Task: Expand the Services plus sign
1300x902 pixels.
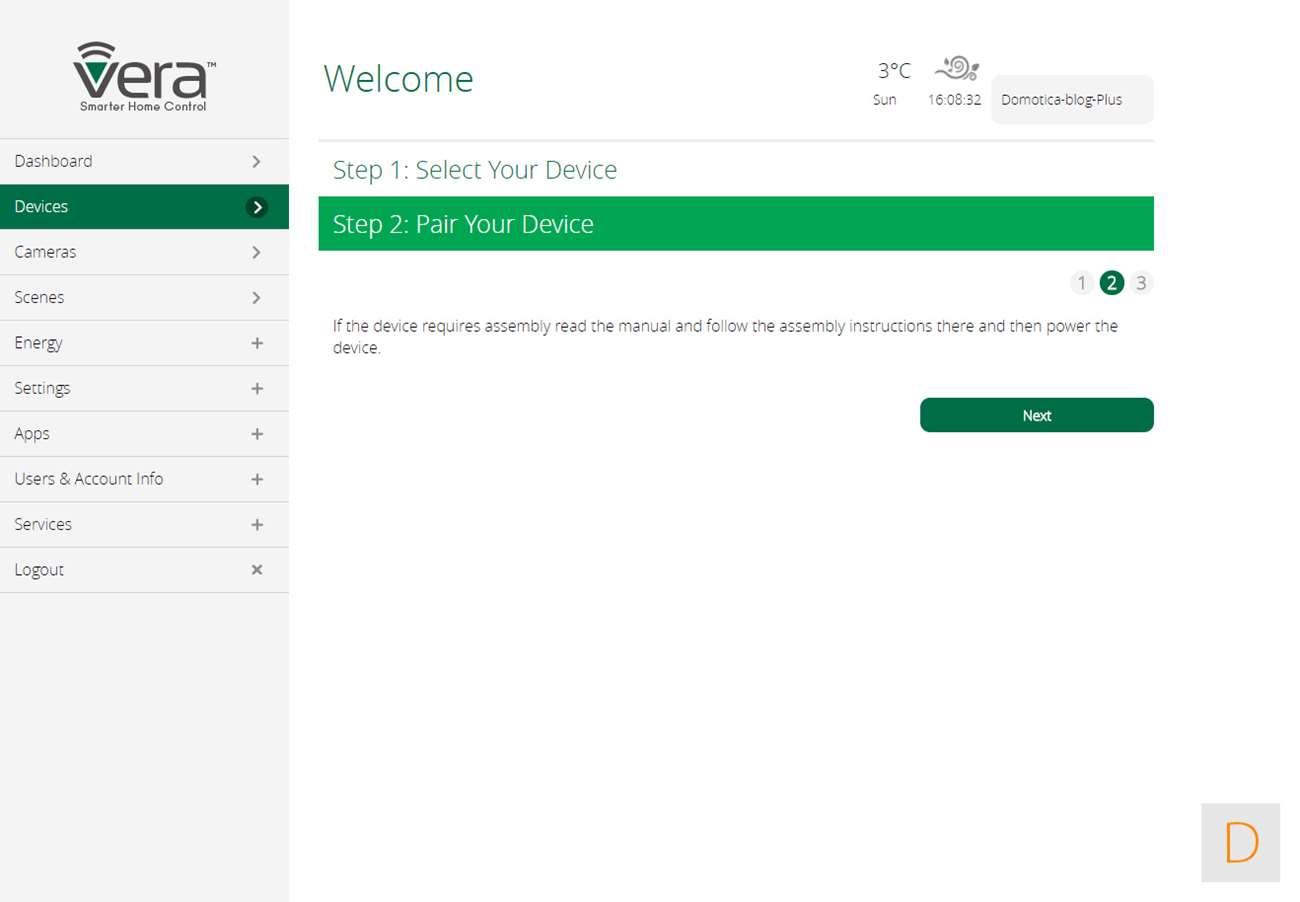Action: pos(257,525)
